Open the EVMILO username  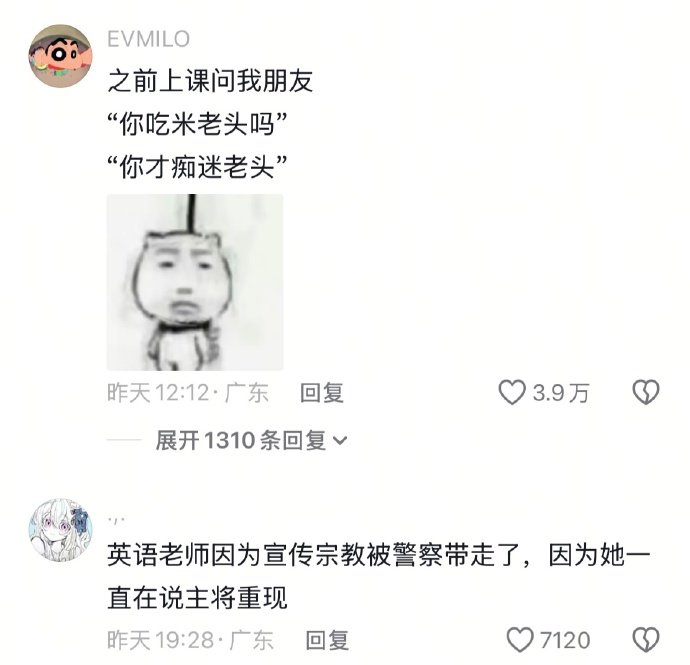pos(149,39)
